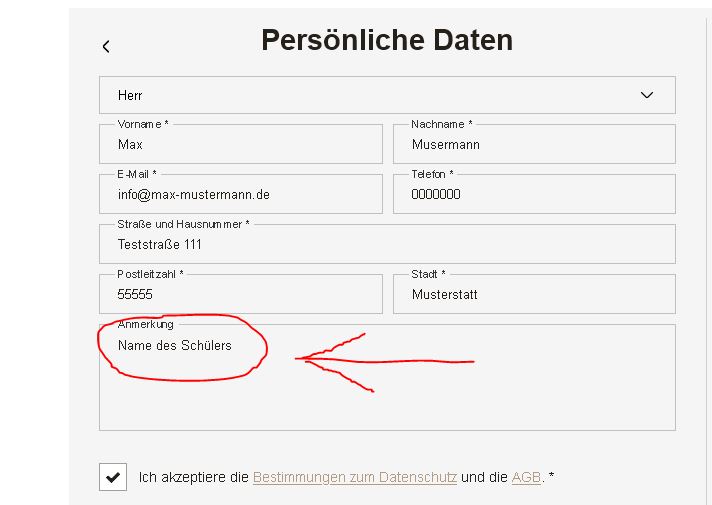Click the 'Persönliche Daten' heading
The width and height of the screenshot is (712, 505).
(x=387, y=40)
